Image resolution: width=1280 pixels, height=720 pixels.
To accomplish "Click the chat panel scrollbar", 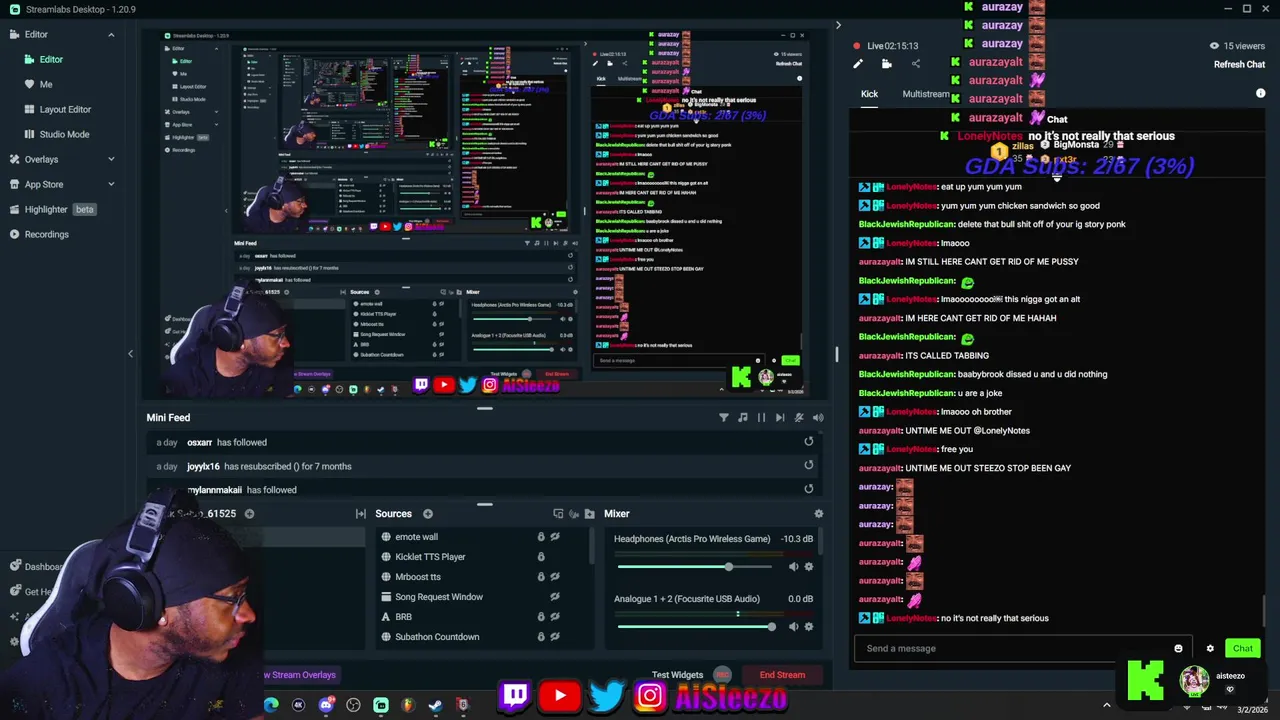I will 1264,610.
